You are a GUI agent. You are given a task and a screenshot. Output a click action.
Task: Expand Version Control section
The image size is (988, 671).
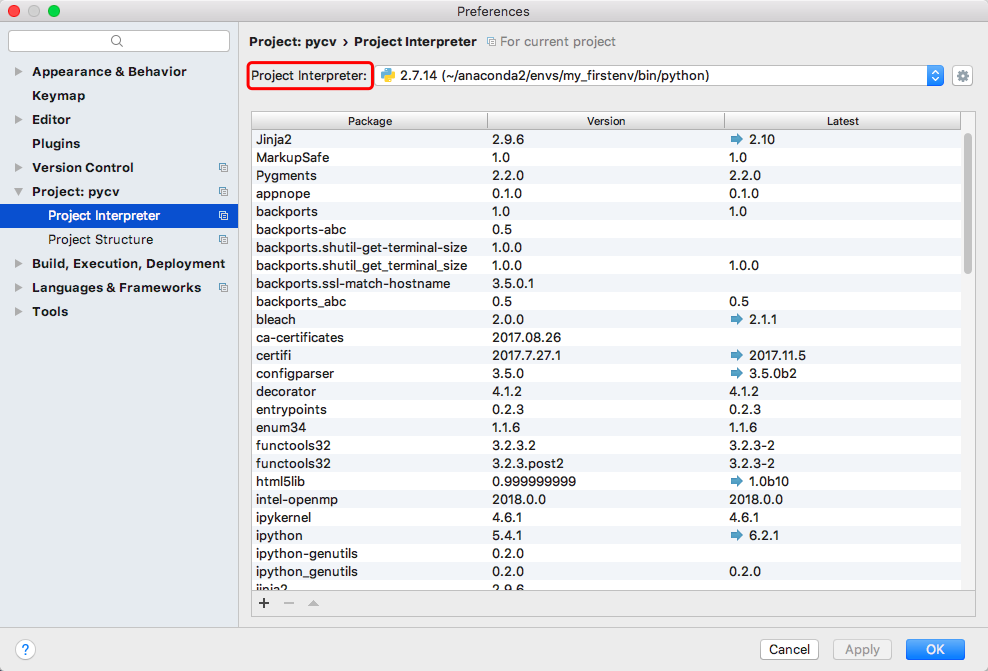18,168
